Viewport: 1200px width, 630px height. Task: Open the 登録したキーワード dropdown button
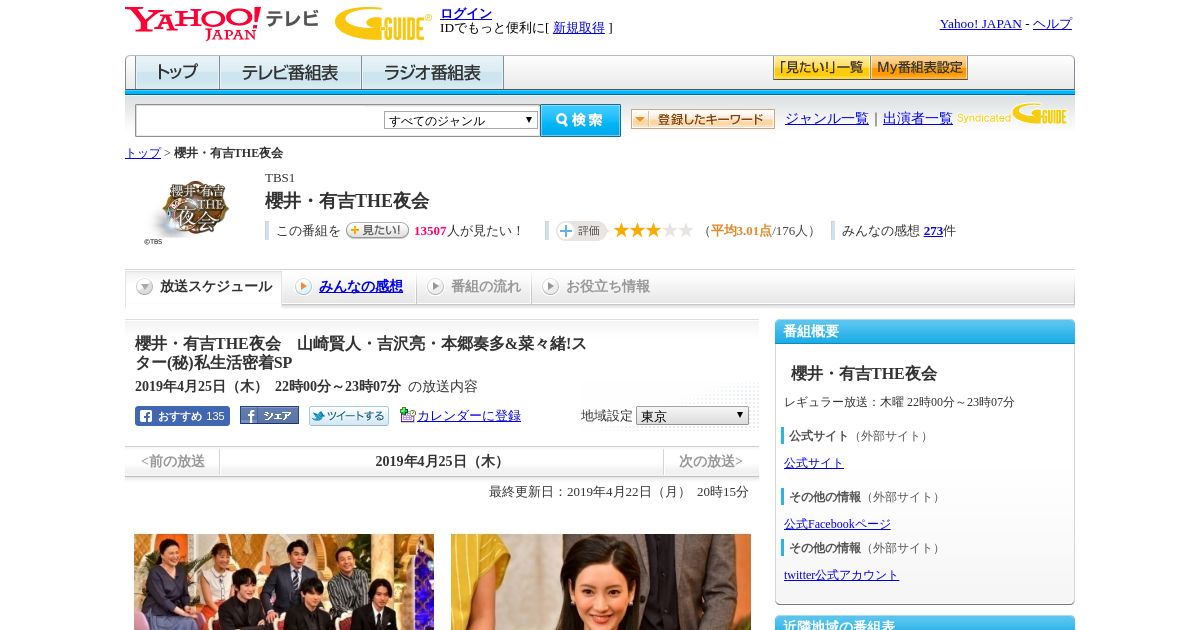(703, 119)
